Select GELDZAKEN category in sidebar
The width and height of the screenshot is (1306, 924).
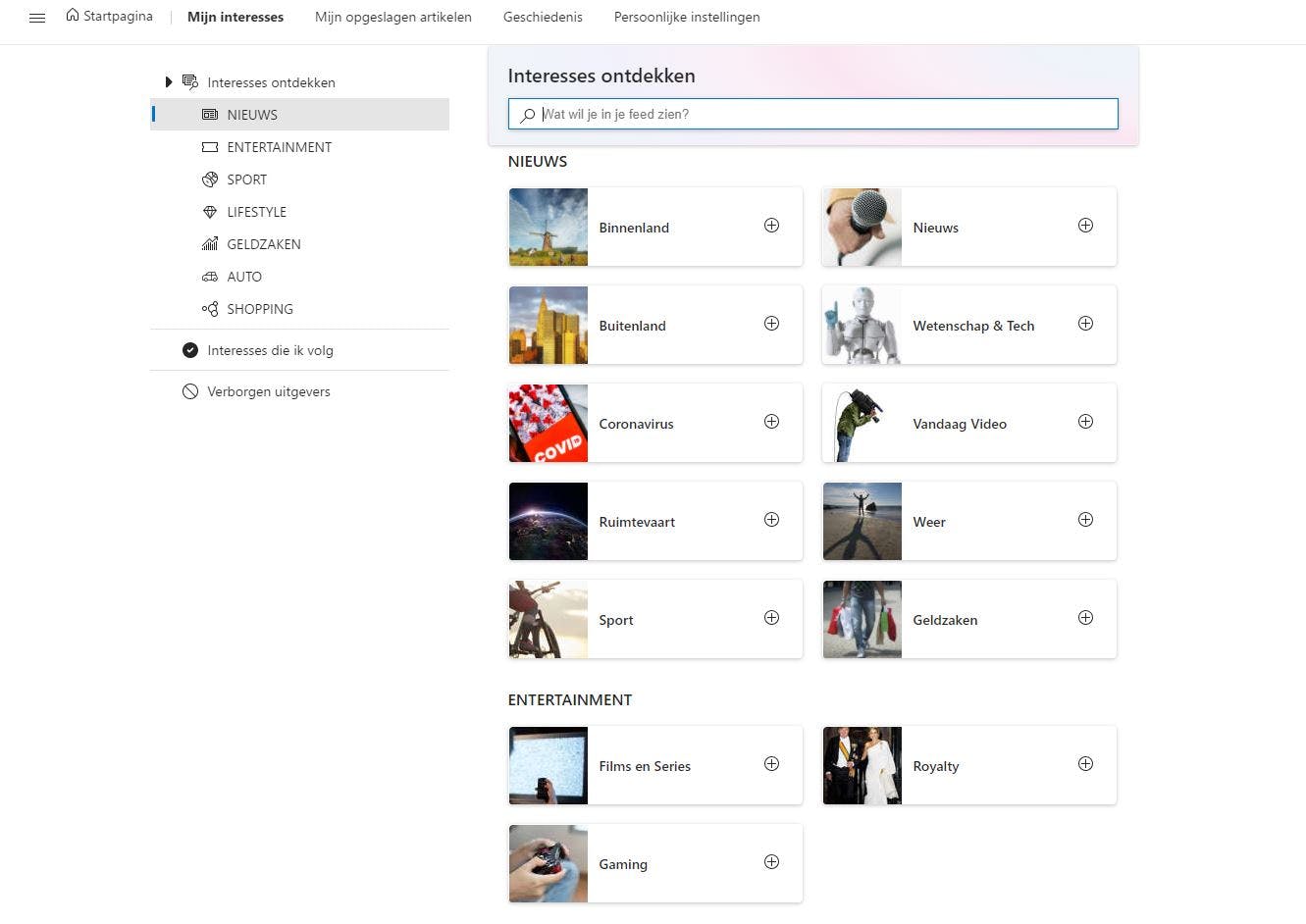click(300, 244)
